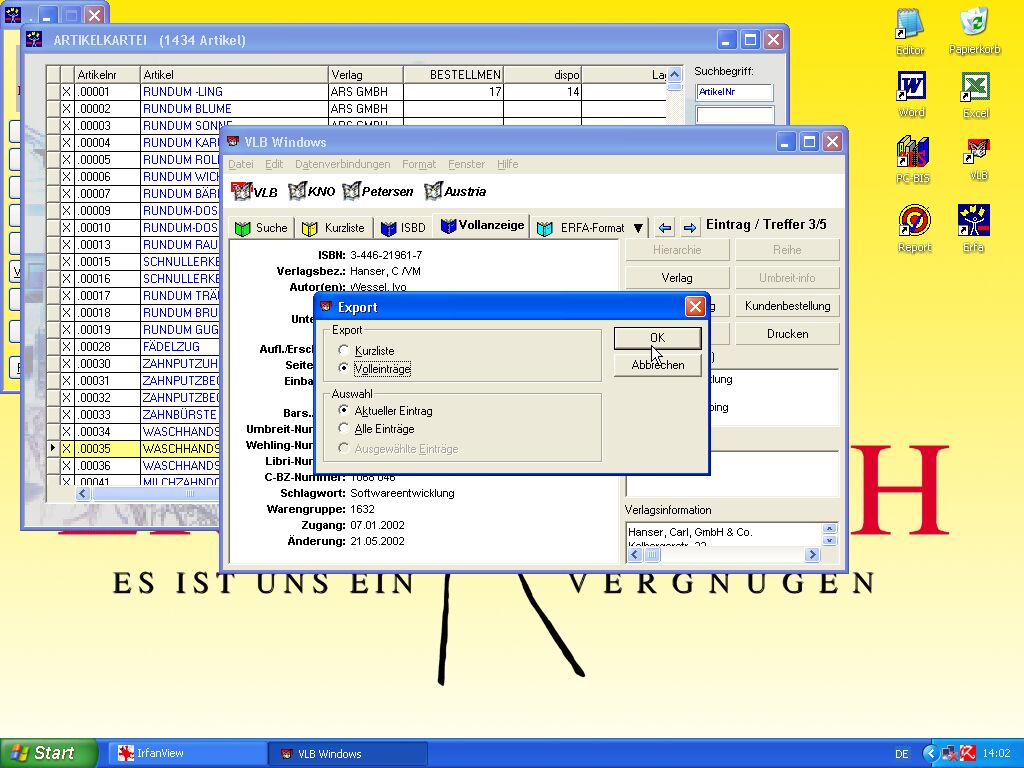1024x768 pixels.
Task: Click the Suchbegriff ArtikelNr field
Action: point(735,92)
